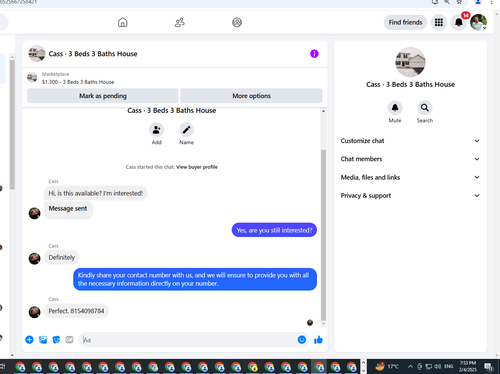Click large house photo in info panel
Screen dimensions: 500x374
click(410, 62)
